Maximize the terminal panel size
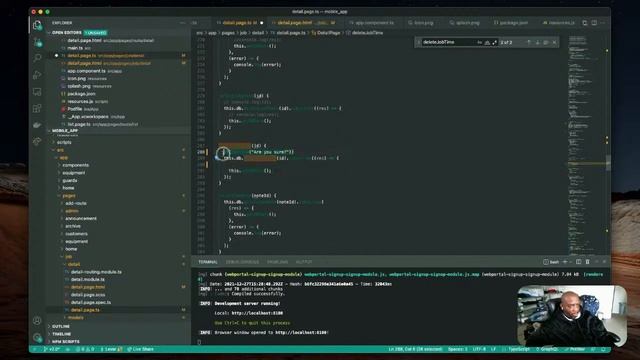Image resolution: width=640 pixels, height=360 pixels. point(596,262)
